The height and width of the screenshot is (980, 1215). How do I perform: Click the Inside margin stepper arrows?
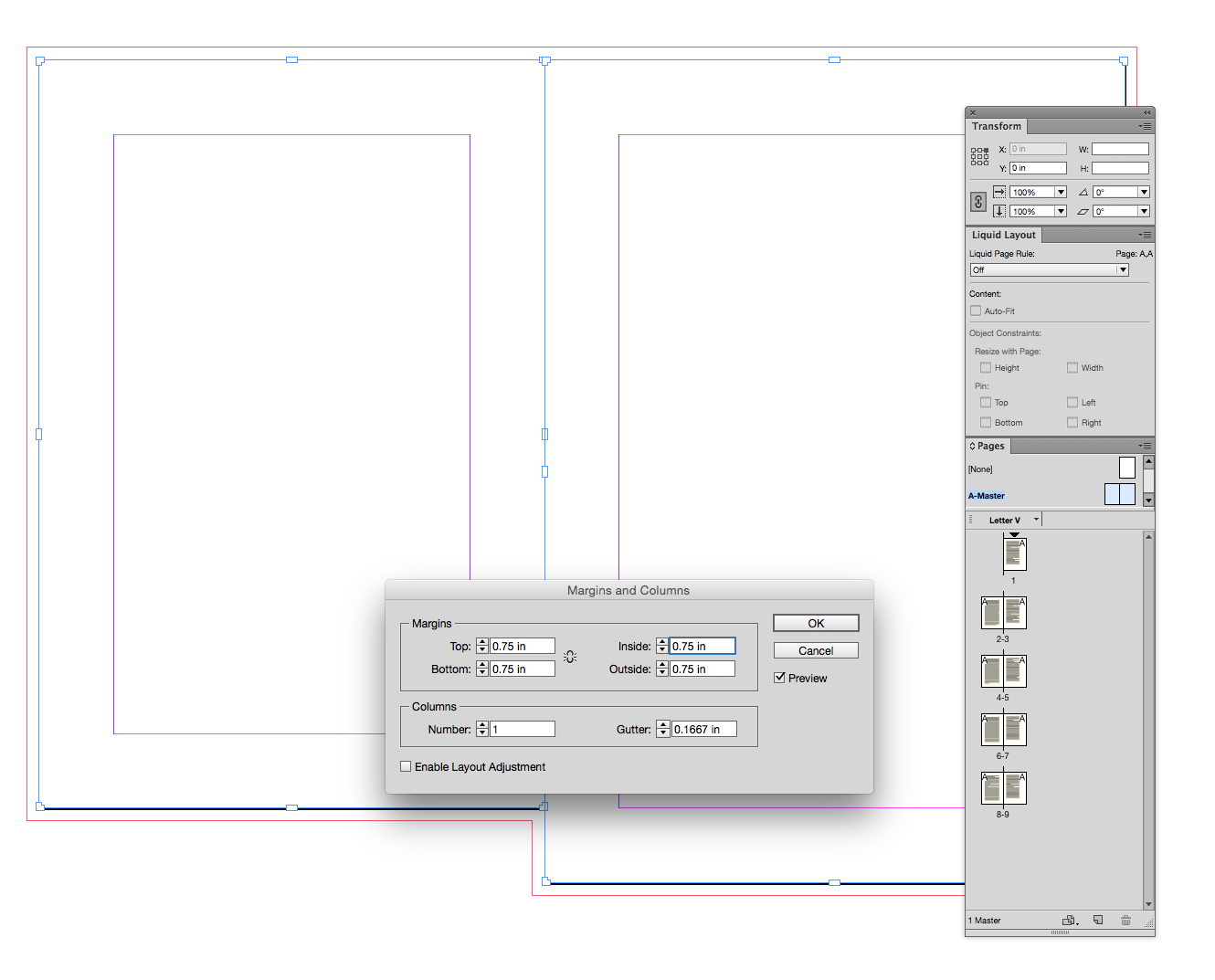tap(662, 646)
